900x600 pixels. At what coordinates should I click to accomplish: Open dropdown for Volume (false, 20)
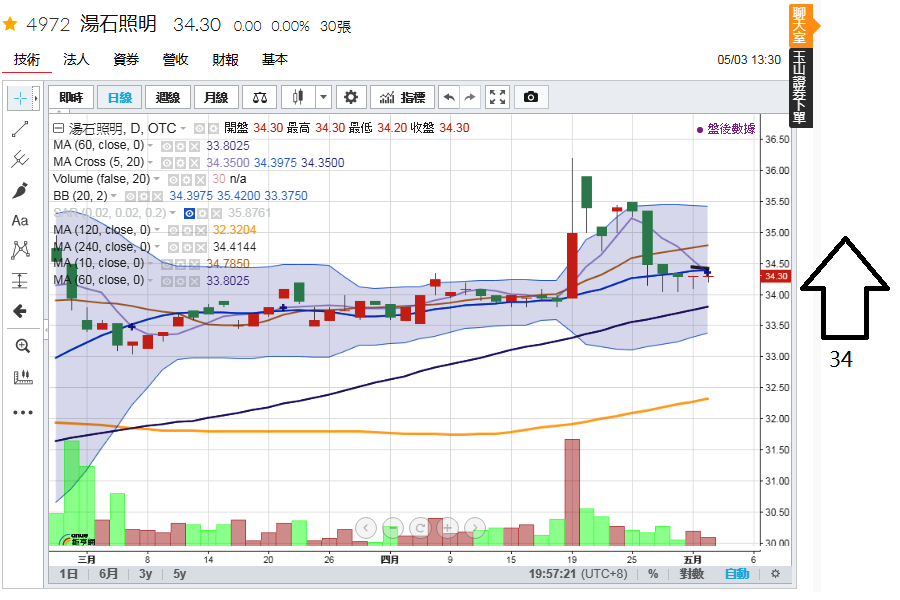coord(157,179)
